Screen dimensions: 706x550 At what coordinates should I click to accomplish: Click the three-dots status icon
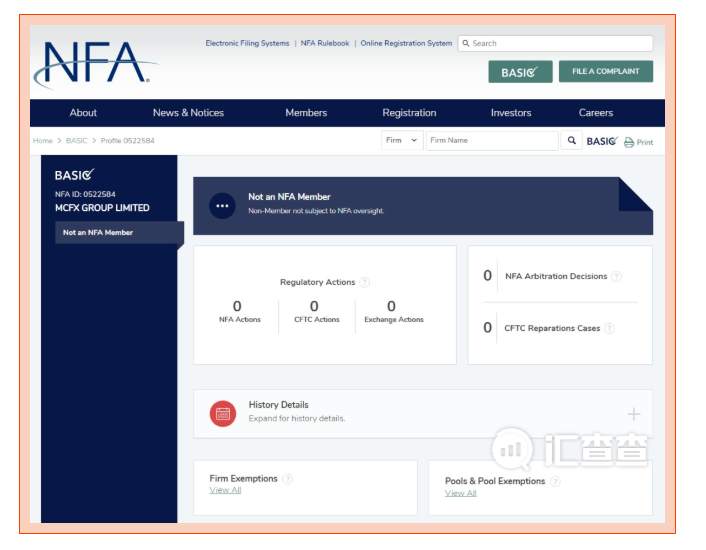(222, 206)
